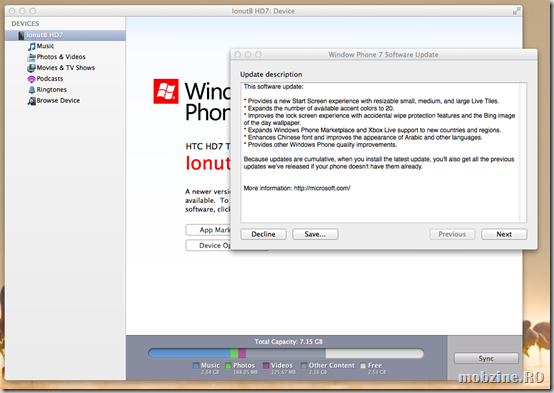Minimize the Software Update dialog
This screenshot has width=554, height=393.
[248, 54]
